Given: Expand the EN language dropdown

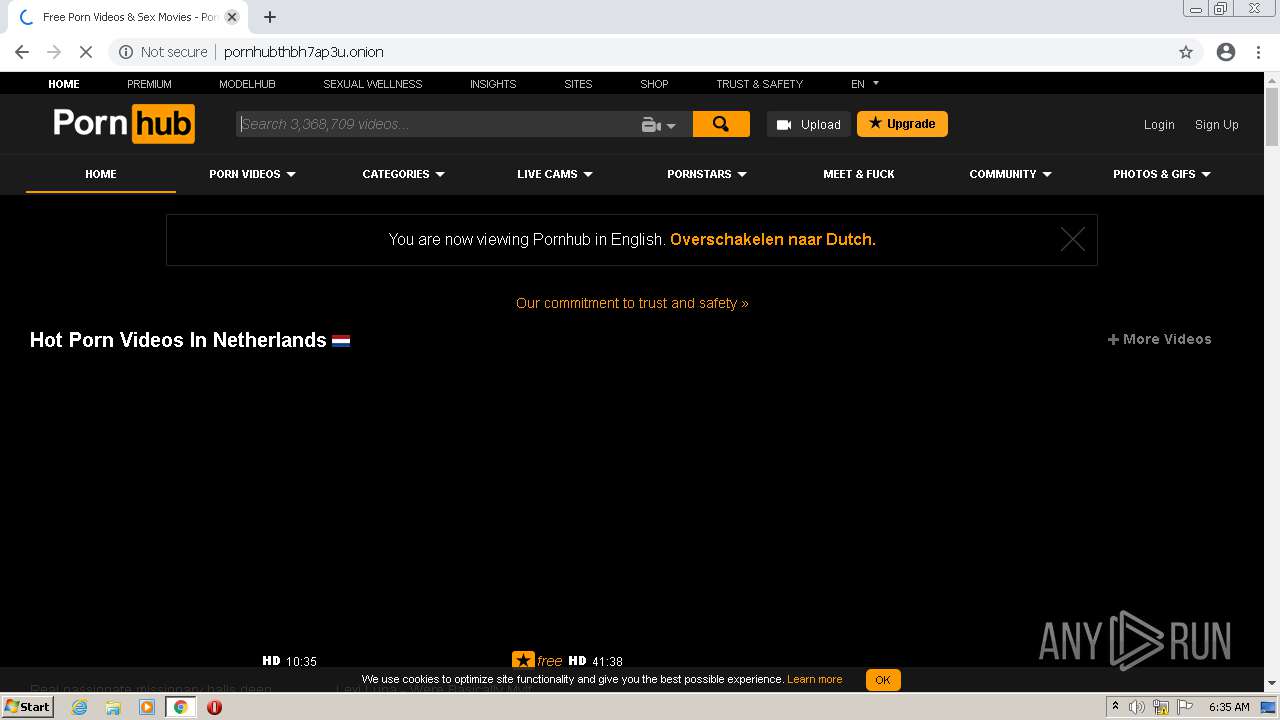Looking at the screenshot, I should [865, 84].
